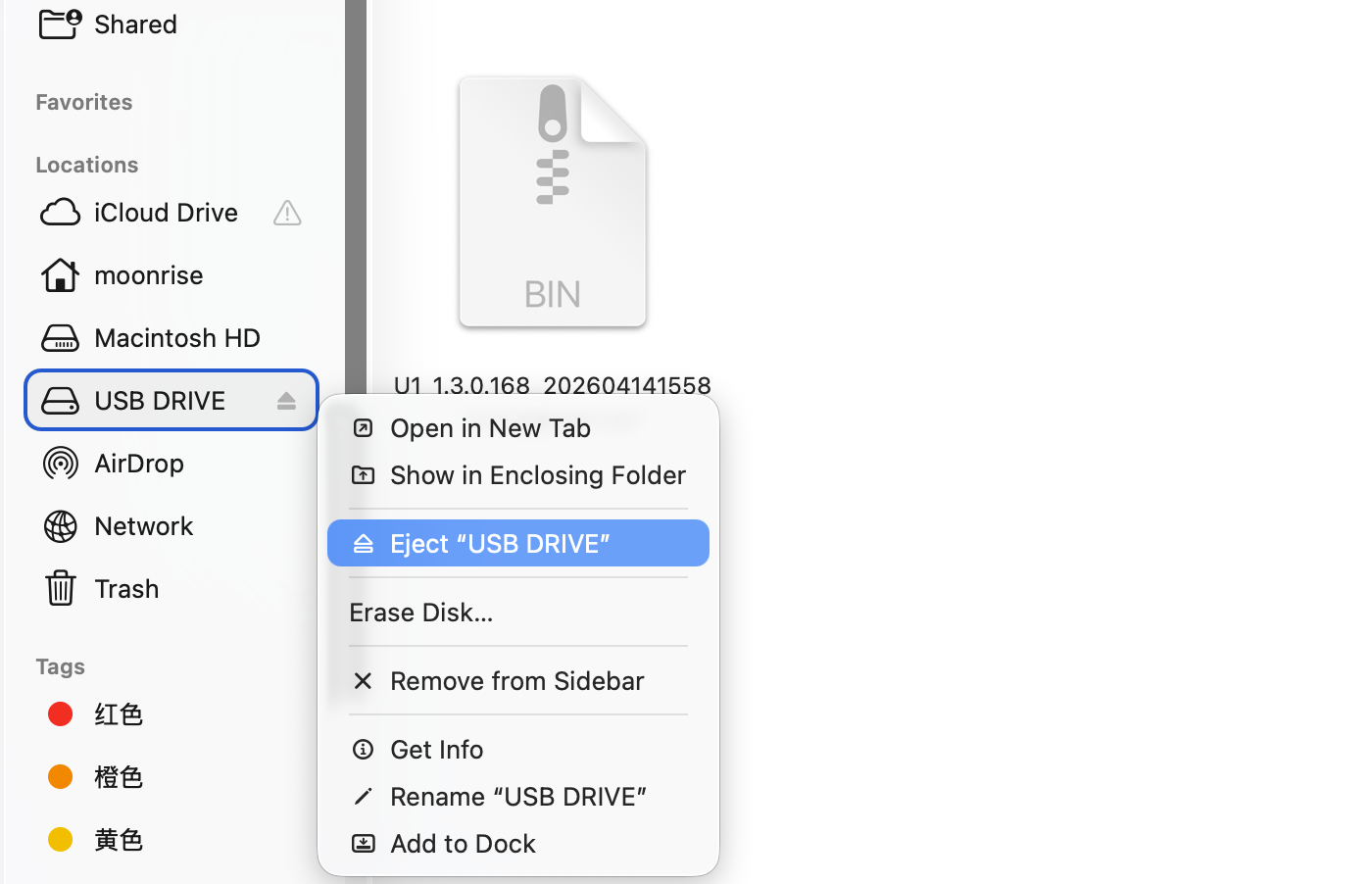The height and width of the screenshot is (884, 1372).
Task: Open the Shared folder in the sidebar
Action: (x=135, y=25)
